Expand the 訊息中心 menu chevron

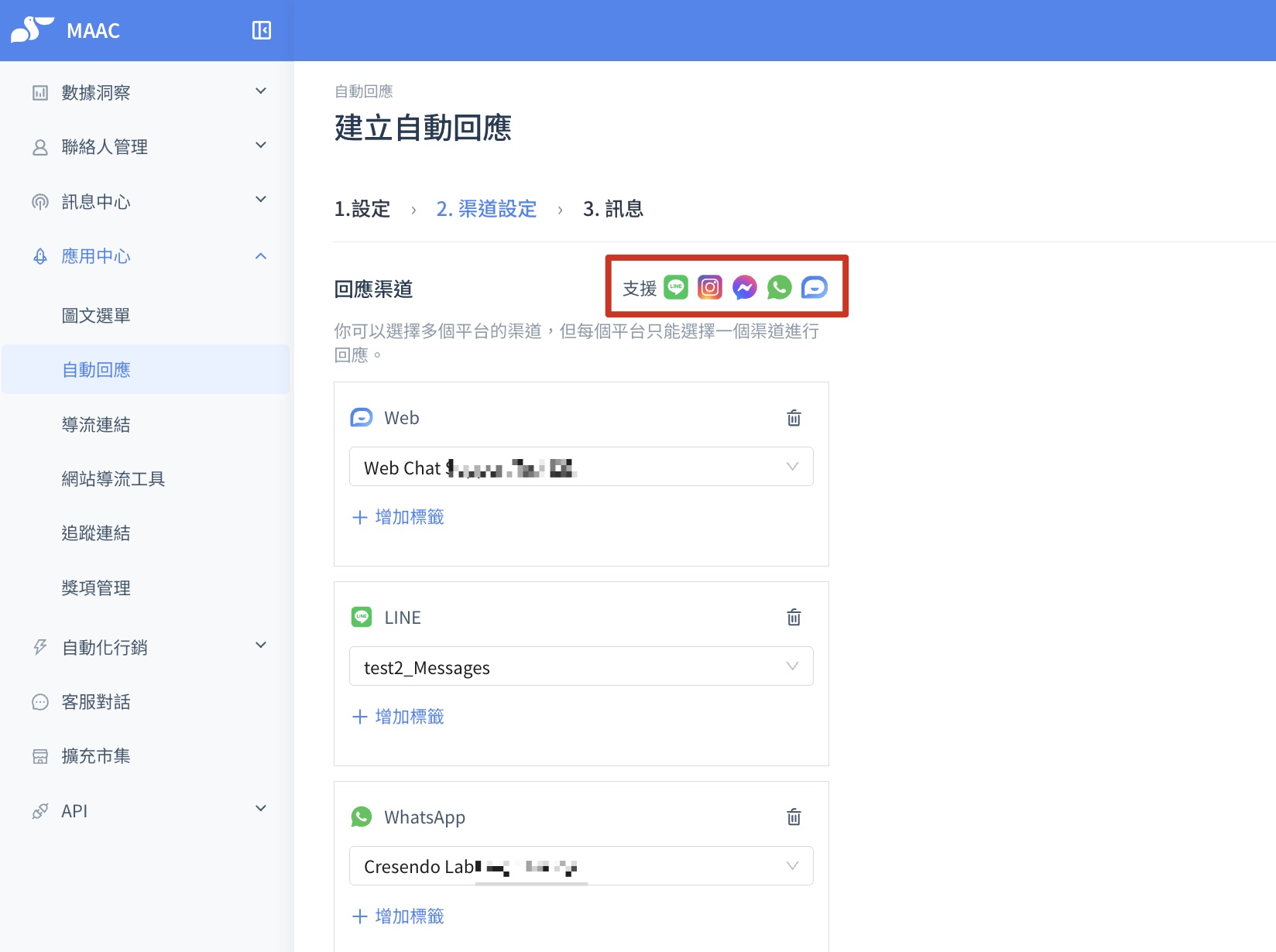click(261, 199)
